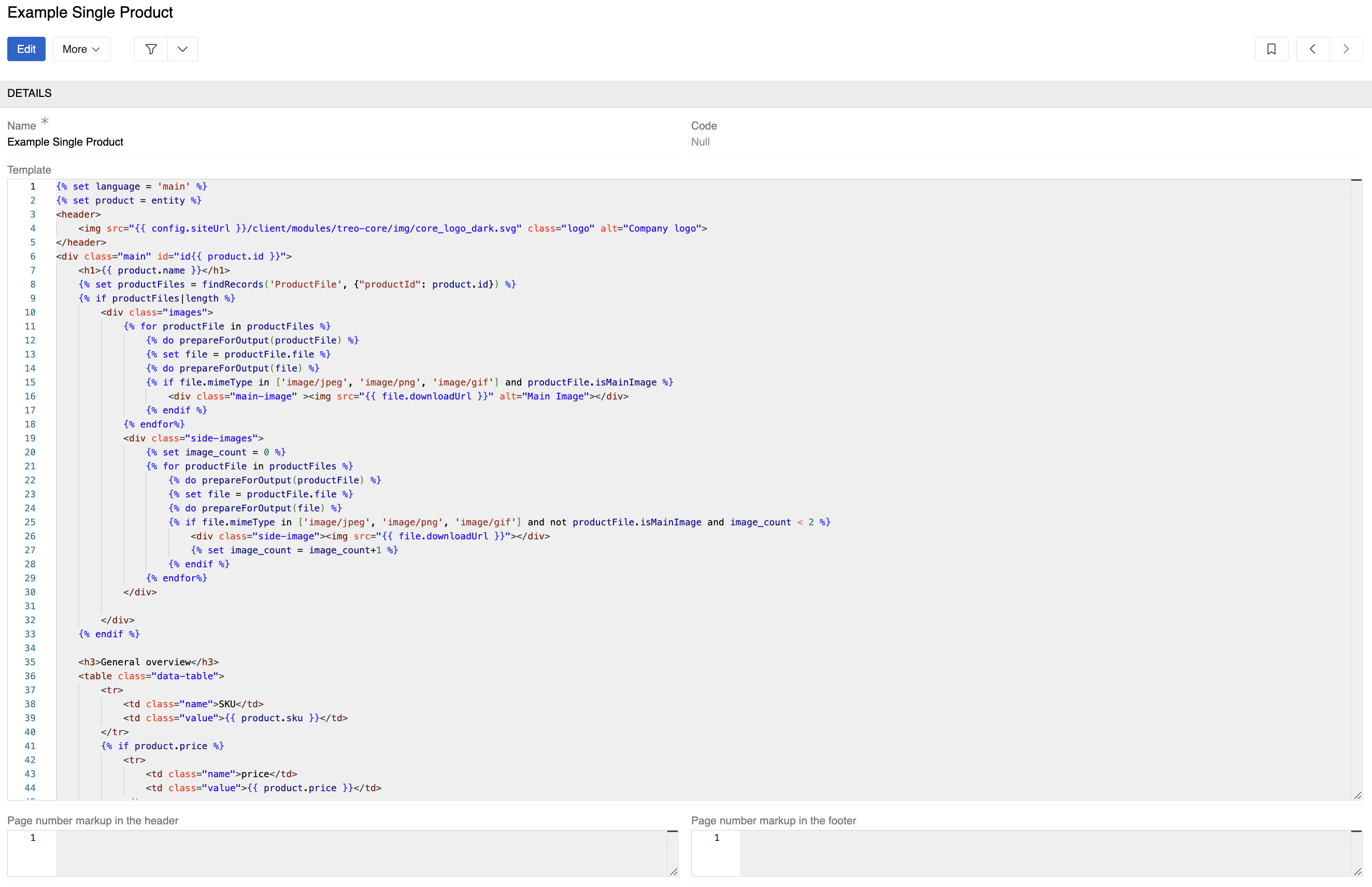Bookmark this record using the bookmark icon
This screenshot has width=1372, height=887.
pos(1271,49)
